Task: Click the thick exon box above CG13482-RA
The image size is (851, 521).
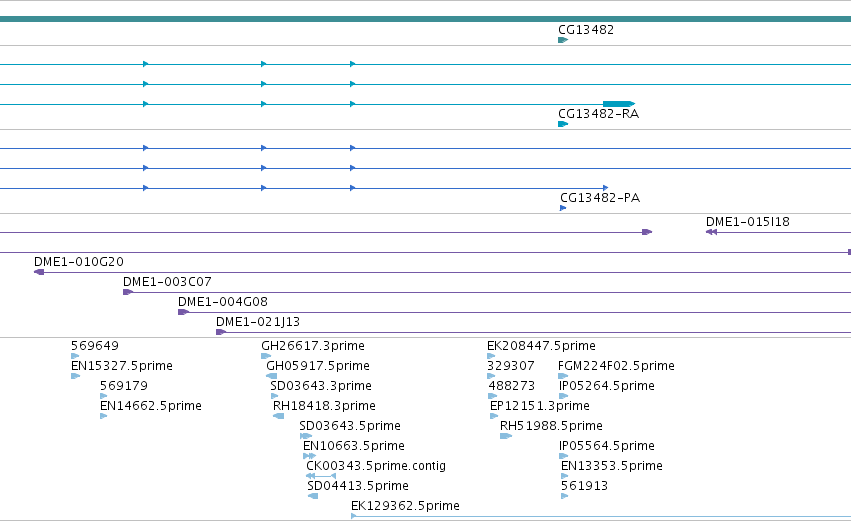Action: point(619,104)
